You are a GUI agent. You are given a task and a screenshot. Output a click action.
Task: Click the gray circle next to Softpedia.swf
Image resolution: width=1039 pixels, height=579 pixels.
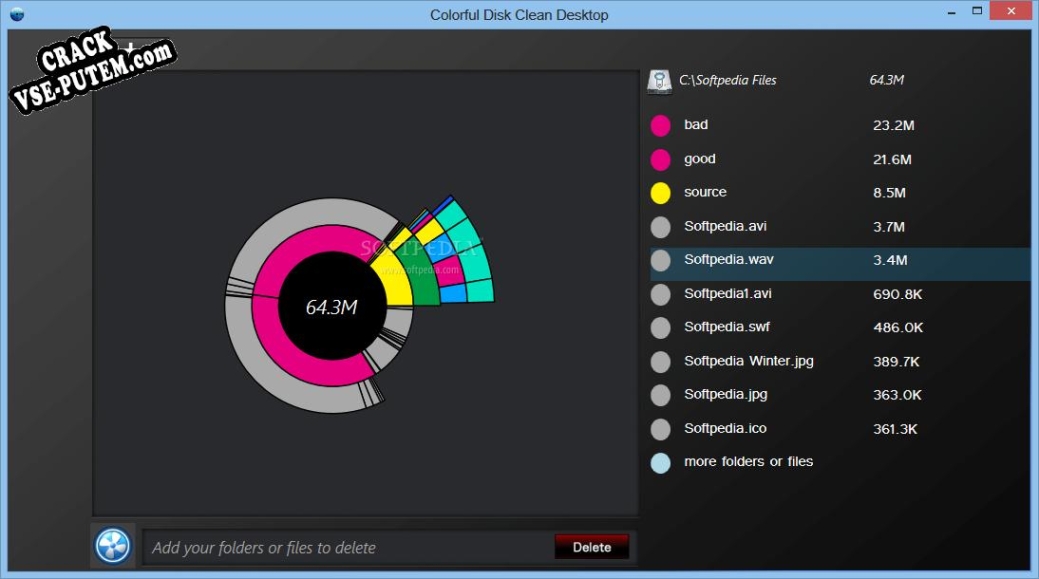pos(661,327)
